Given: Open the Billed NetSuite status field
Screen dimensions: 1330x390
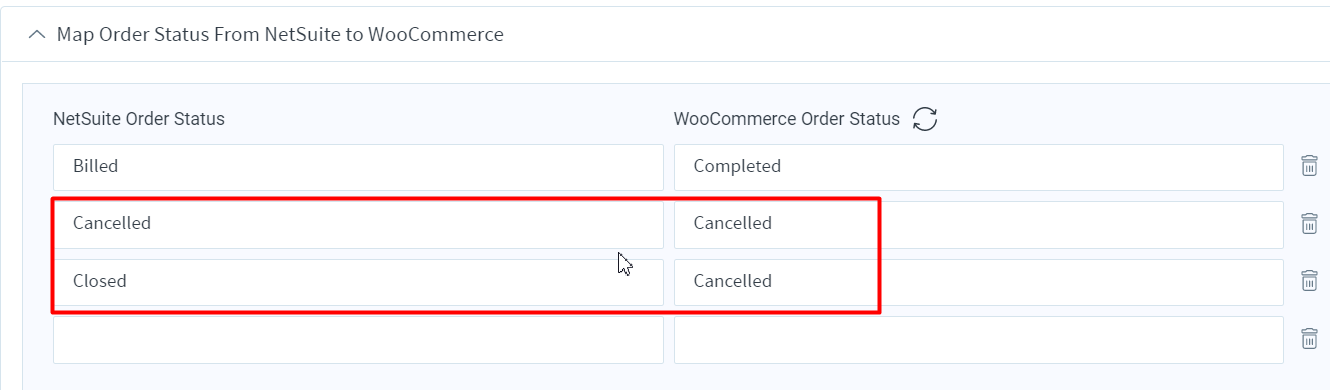Looking at the screenshot, I should point(358,167).
